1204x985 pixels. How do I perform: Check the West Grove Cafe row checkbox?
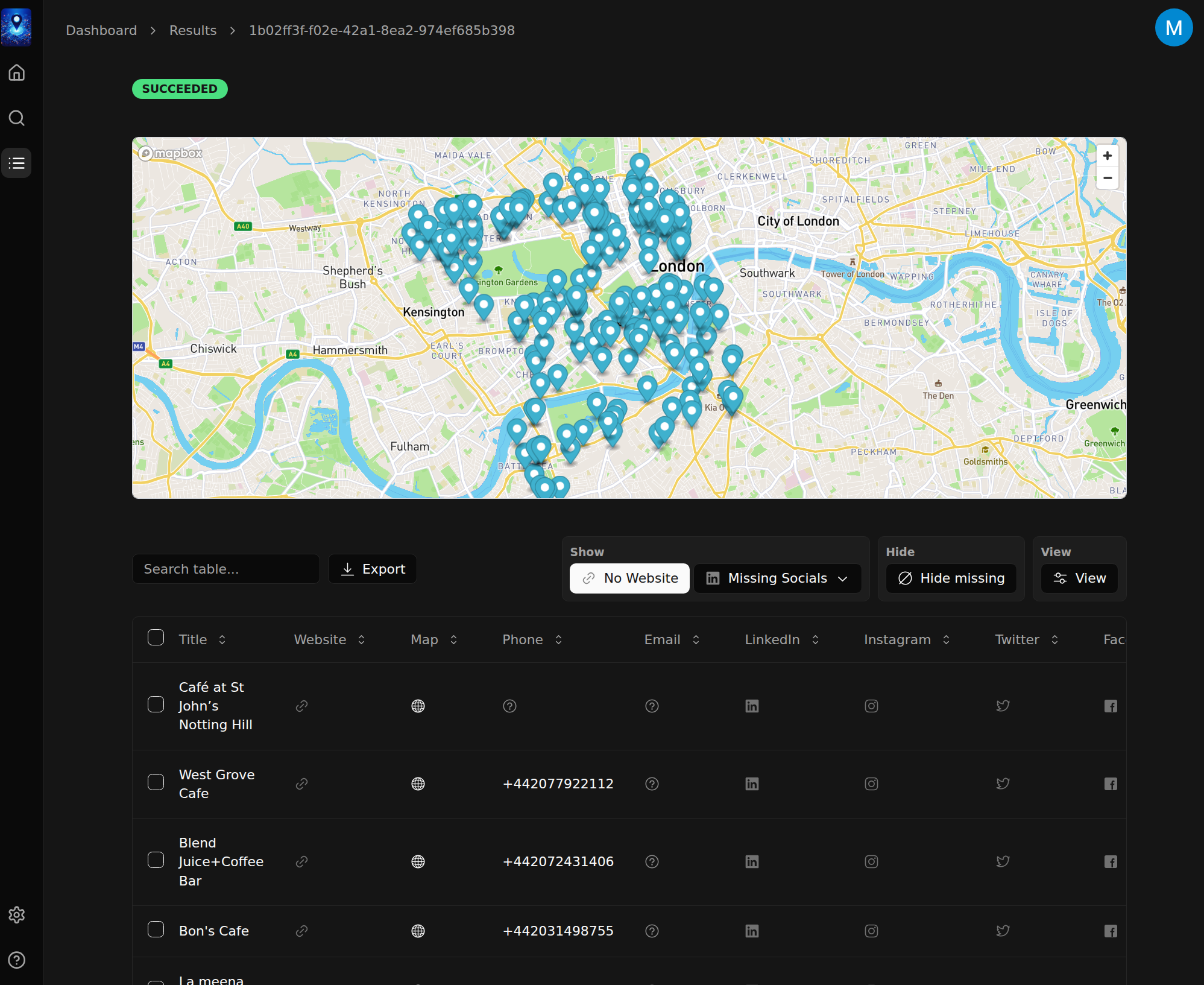(156, 782)
